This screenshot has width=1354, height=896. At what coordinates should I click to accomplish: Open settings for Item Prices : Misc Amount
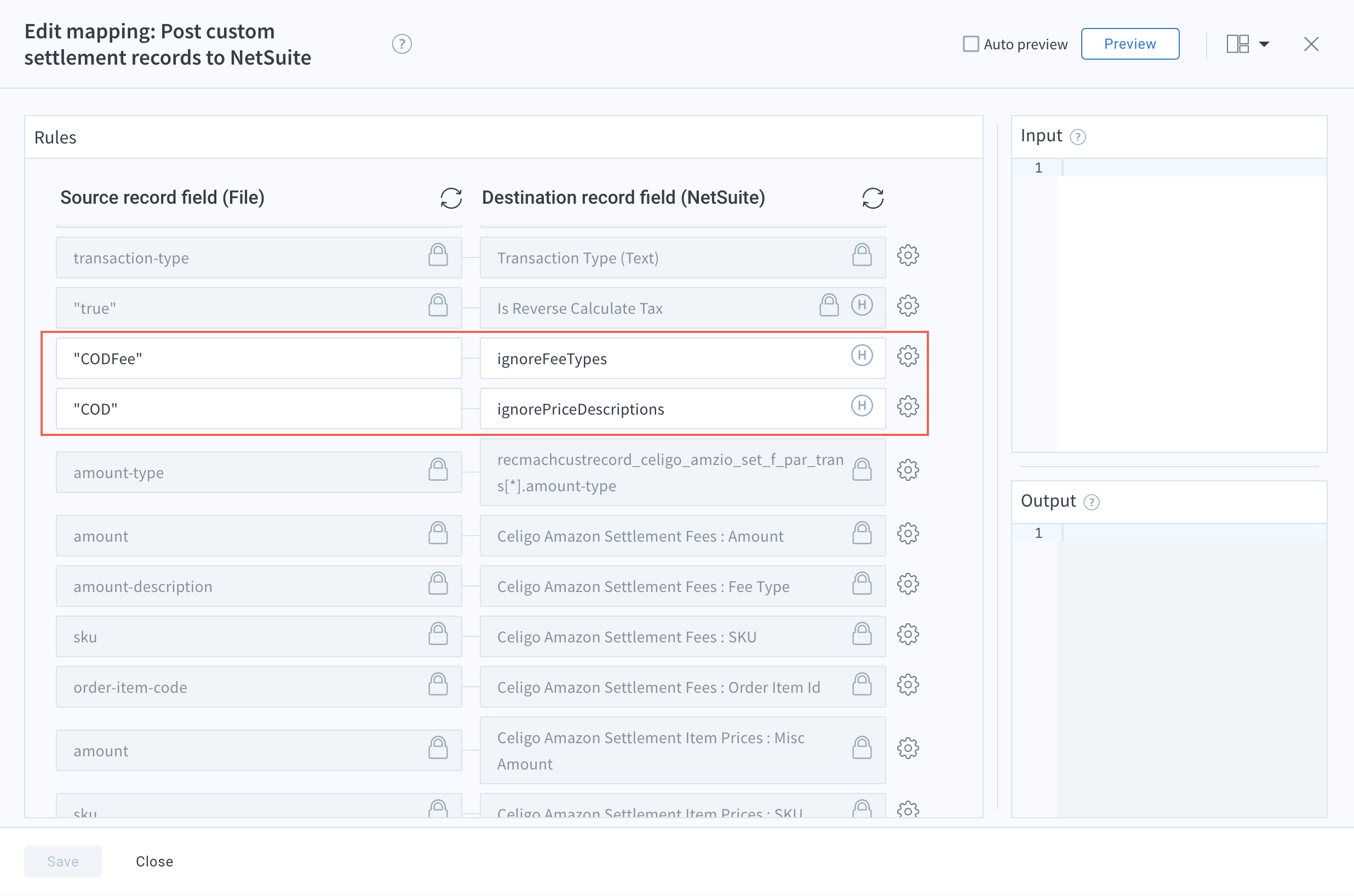[x=907, y=748]
